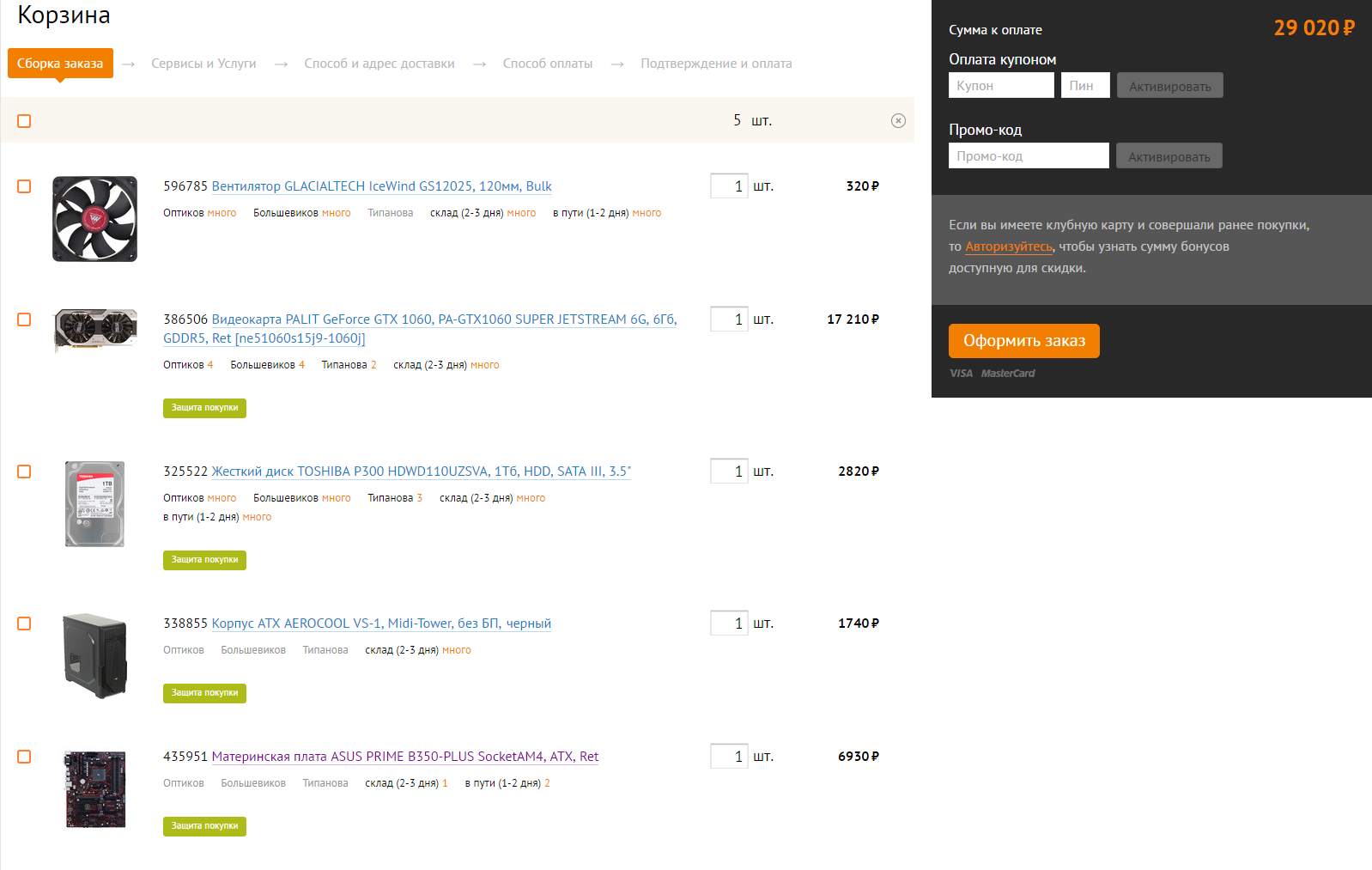Click the fan price '320 ₽'
Screen dimensions: 1372x870
click(x=863, y=186)
